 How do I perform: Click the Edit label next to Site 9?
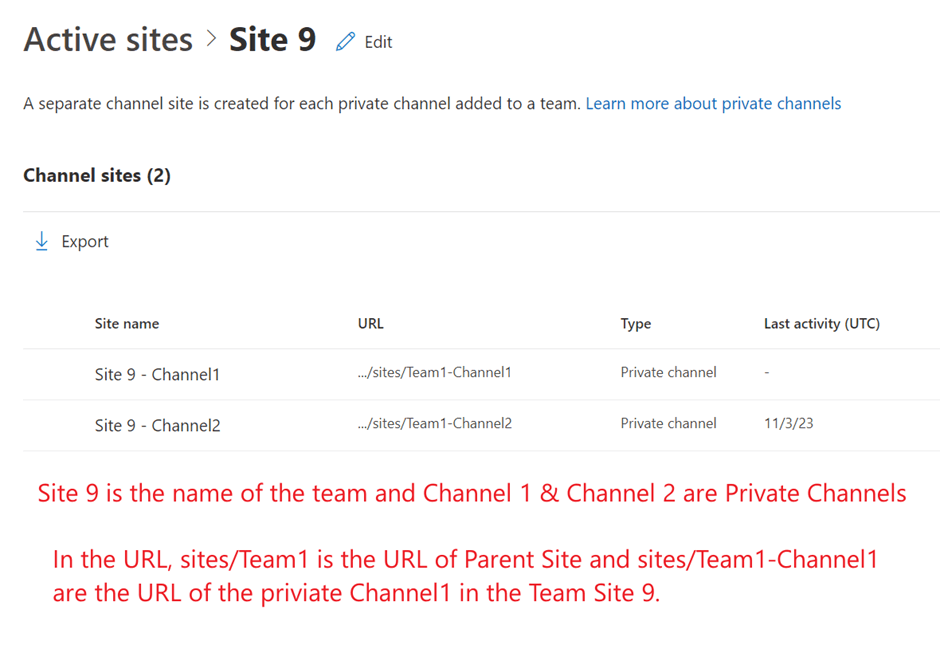(378, 42)
